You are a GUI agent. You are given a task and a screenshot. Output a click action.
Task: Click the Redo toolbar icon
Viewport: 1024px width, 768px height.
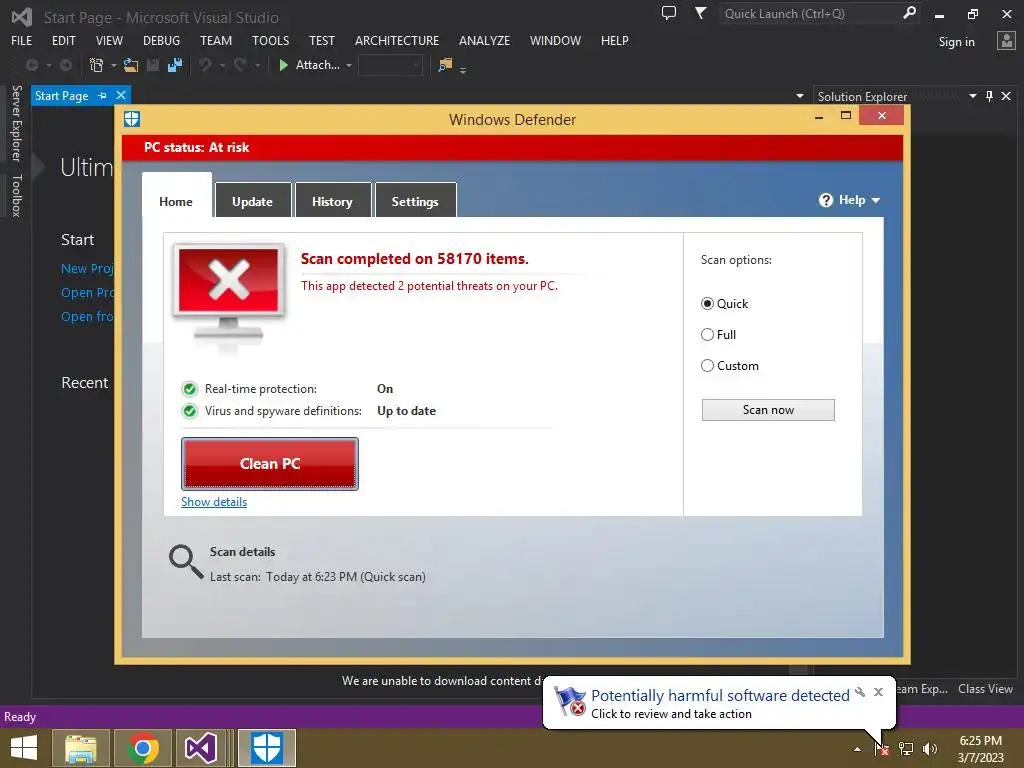(x=240, y=65)
